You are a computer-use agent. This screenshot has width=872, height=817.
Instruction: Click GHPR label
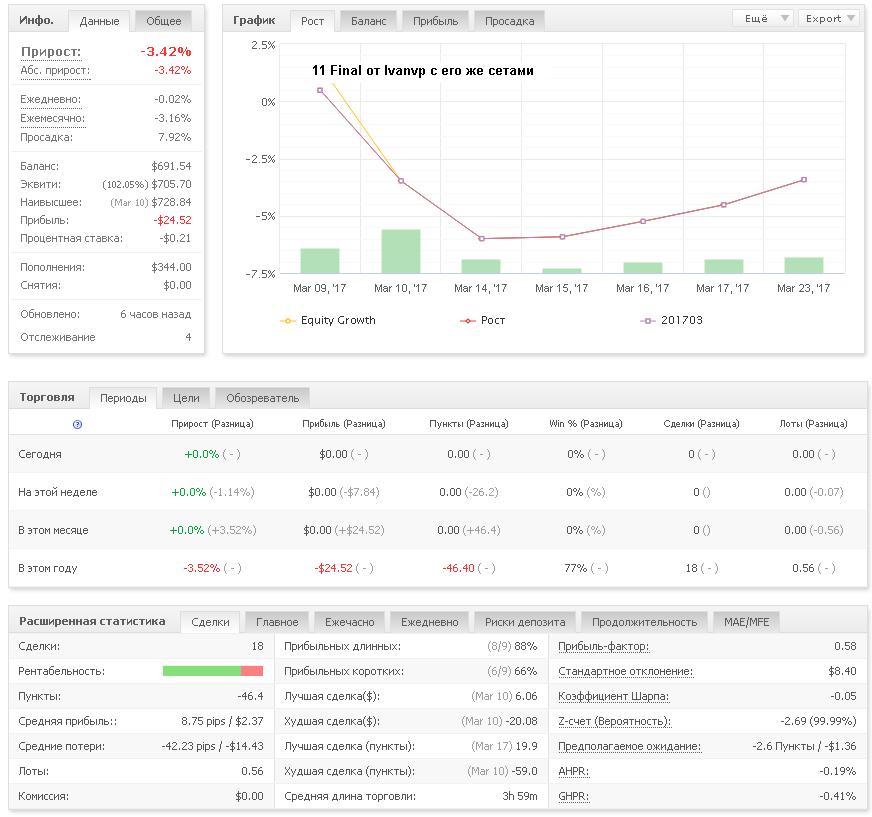tap(573, 796)
